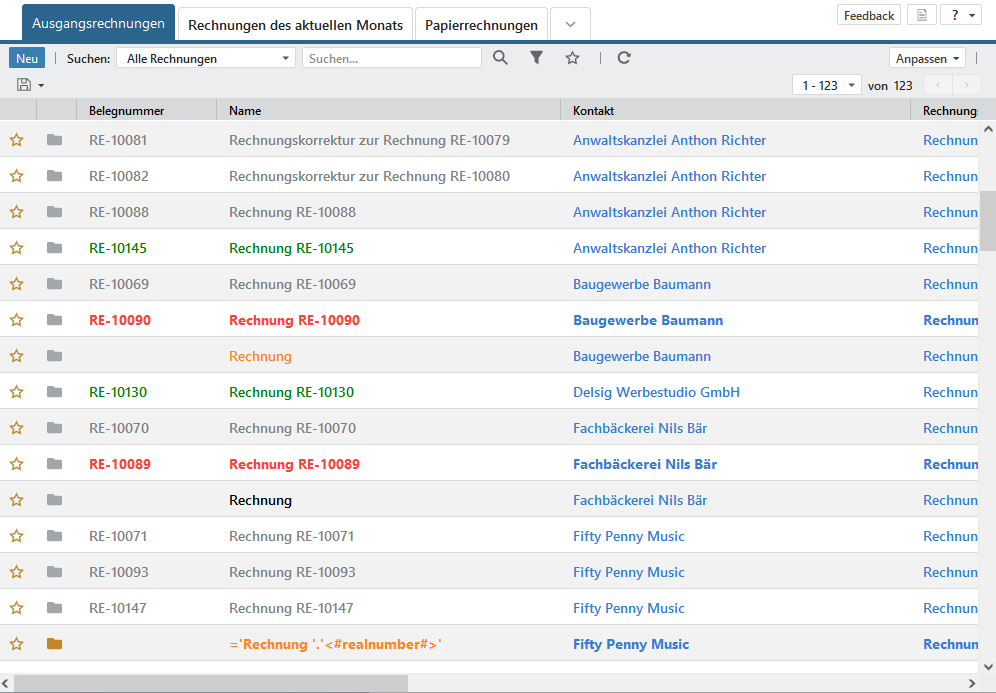Click the favorites star in the search toolbar
Image resolution: width=996 pixels, height=693 pixels.
[572, 58]
